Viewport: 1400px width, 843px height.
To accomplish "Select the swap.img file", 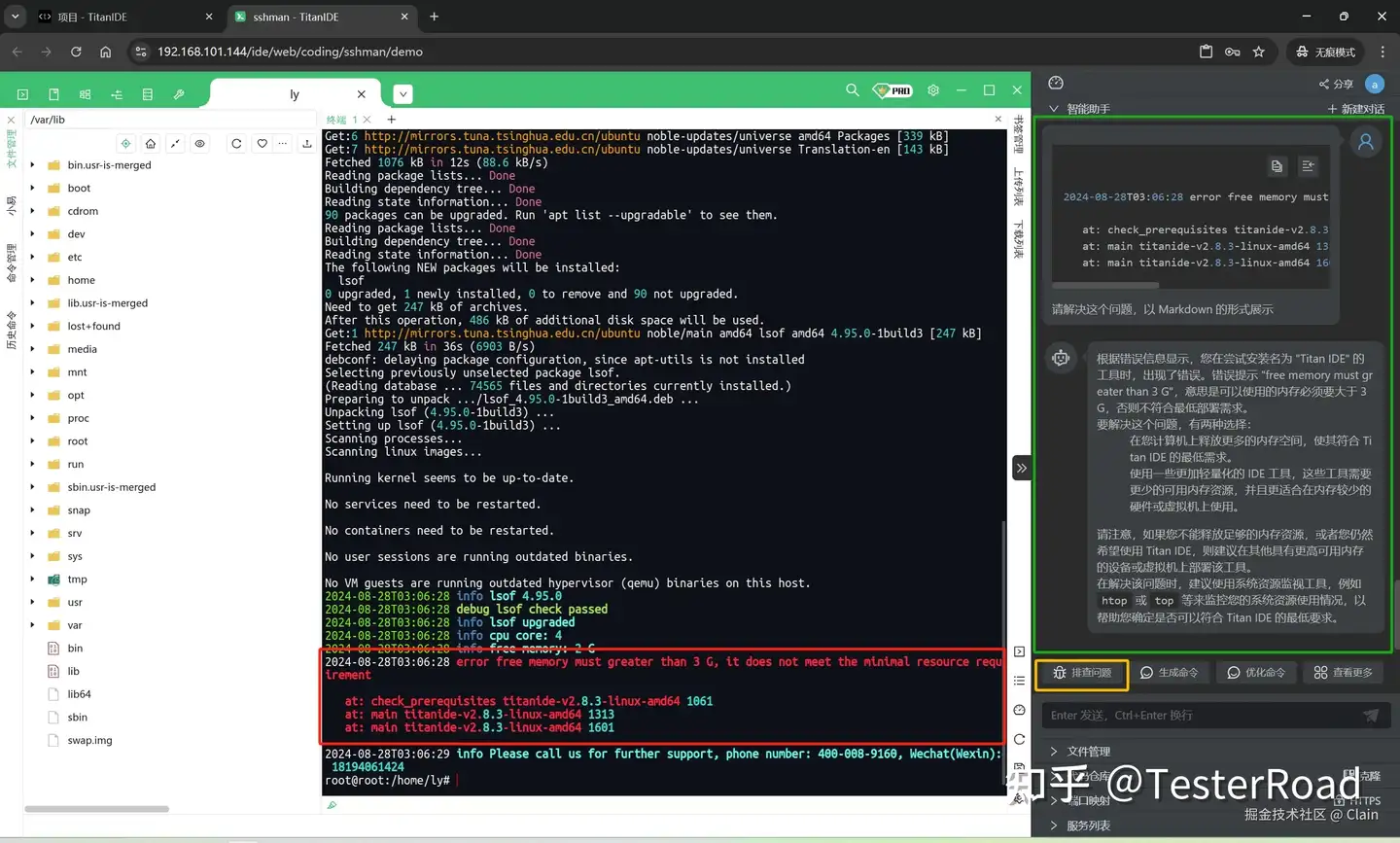I will coord(89,741).
